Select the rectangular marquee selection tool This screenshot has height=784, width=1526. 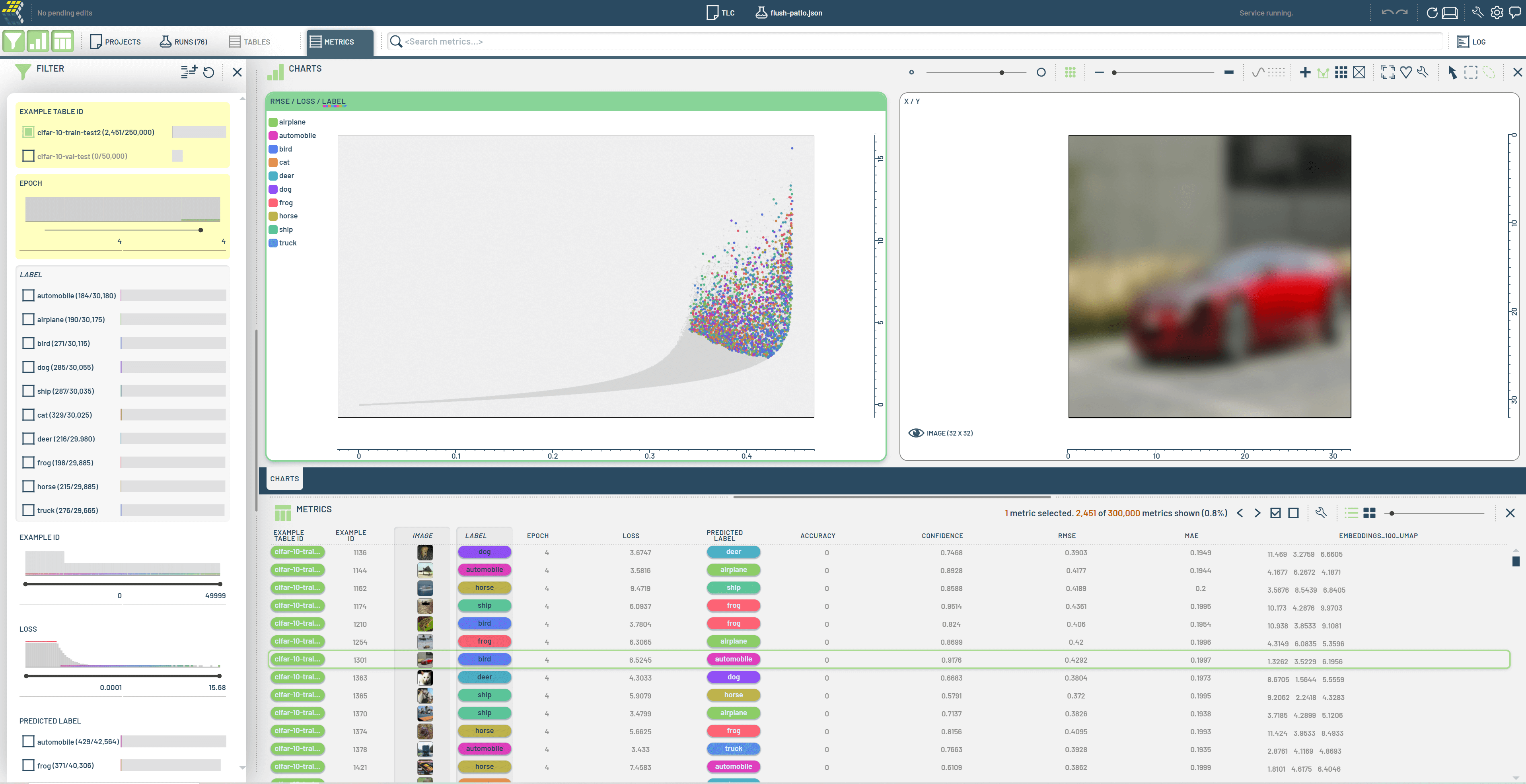pos(1471,72)
